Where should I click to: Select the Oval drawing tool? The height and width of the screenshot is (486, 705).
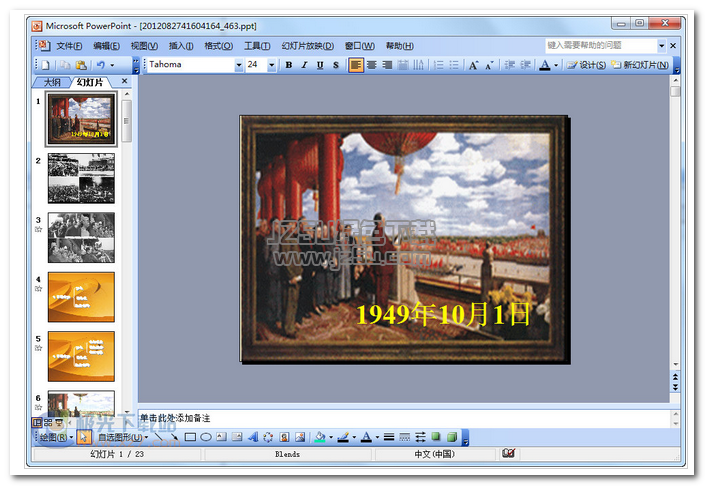(206, 437)
